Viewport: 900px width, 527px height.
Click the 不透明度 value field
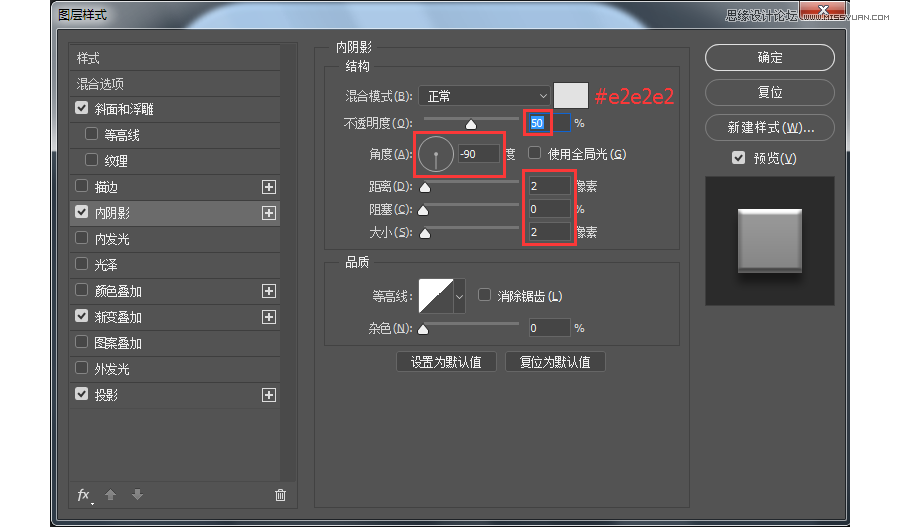[x=549, y=123]
